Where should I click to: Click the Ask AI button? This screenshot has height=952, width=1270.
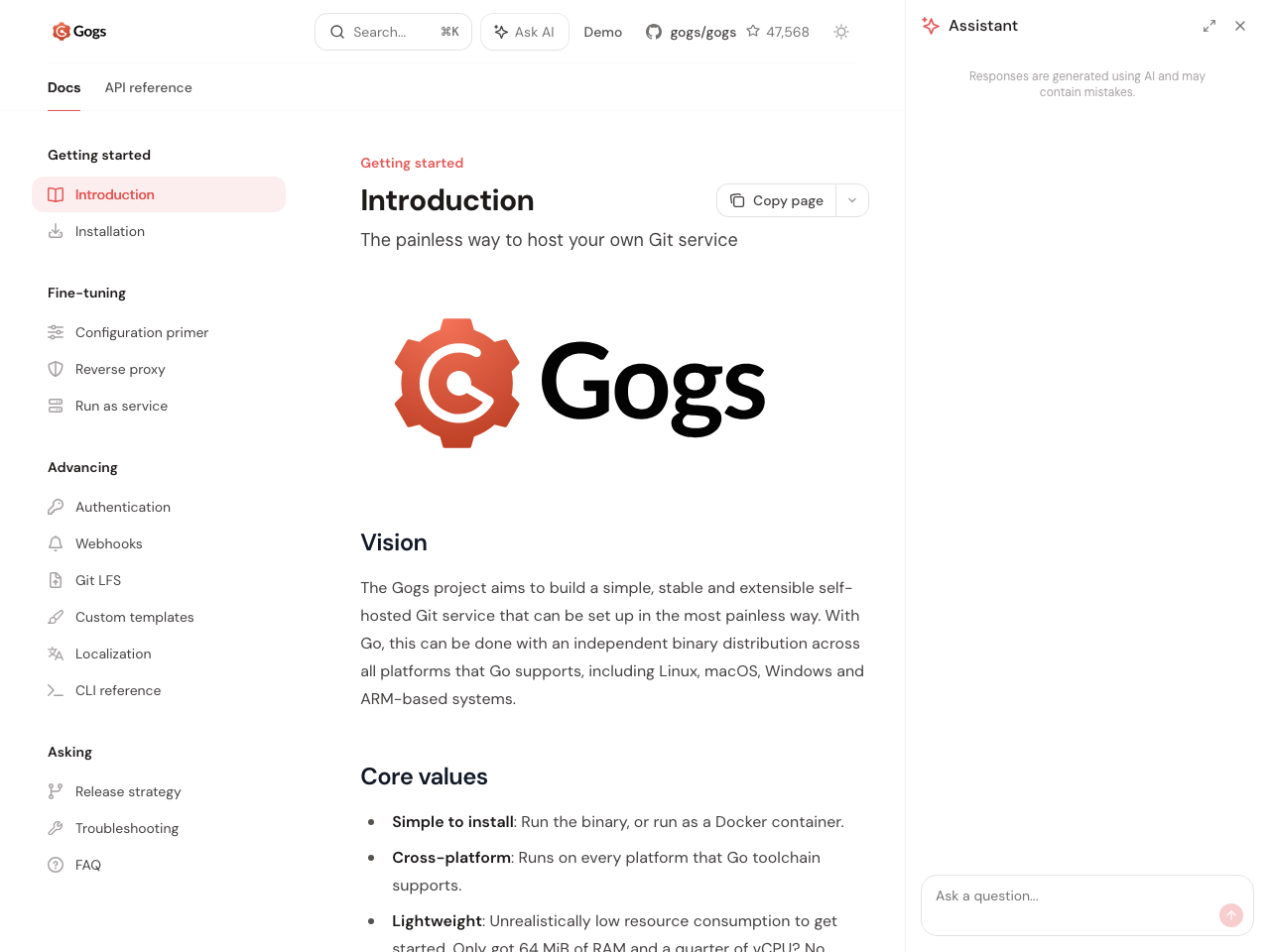click(525, 32)
